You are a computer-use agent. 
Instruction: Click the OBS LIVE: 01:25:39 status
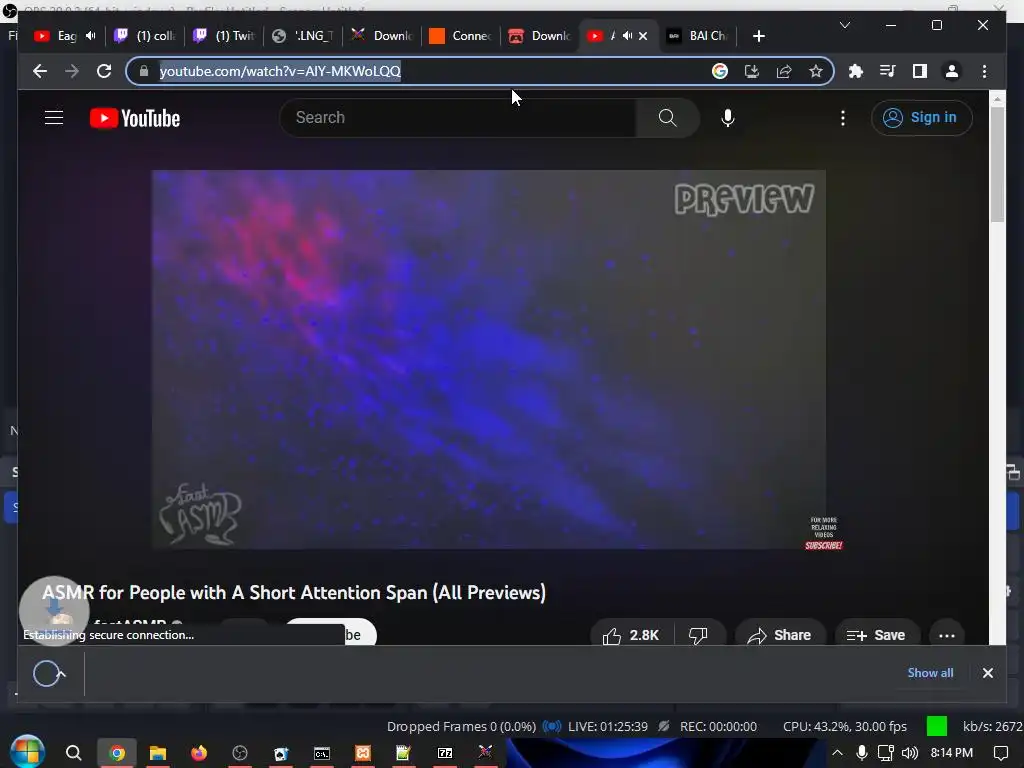[x=607, y=726]
